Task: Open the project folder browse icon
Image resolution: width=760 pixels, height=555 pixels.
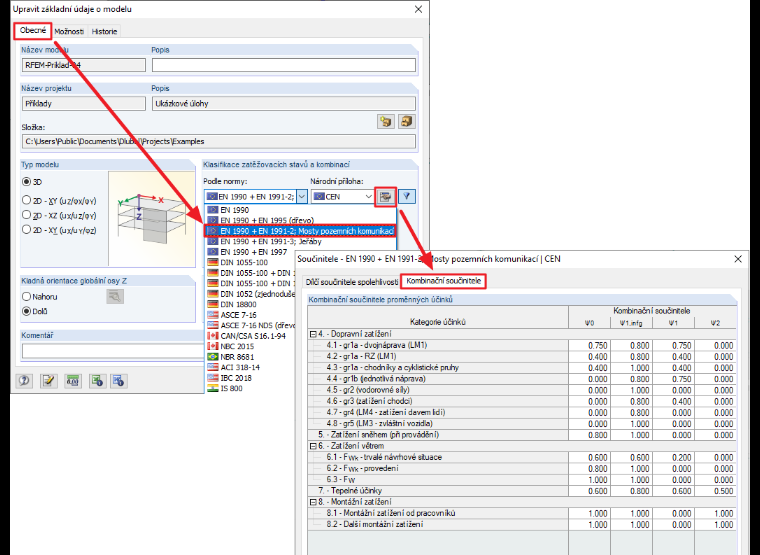Action: pos(385,121)
